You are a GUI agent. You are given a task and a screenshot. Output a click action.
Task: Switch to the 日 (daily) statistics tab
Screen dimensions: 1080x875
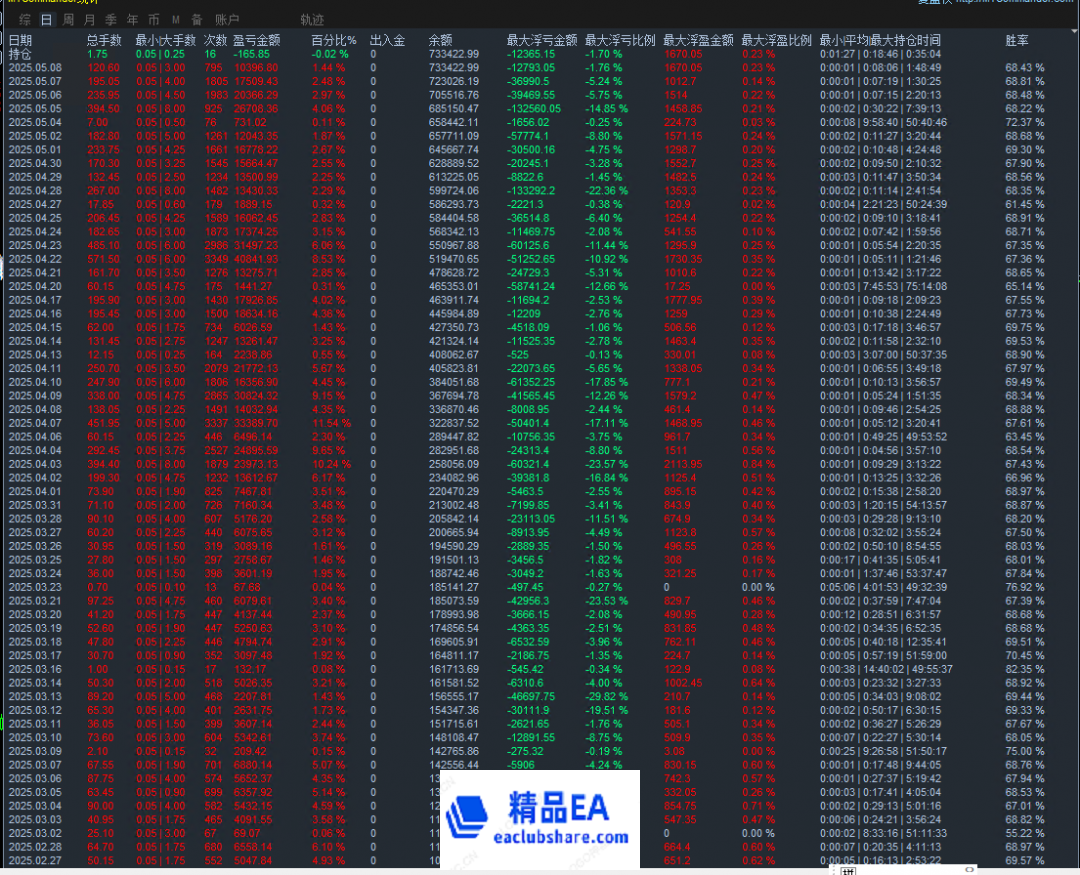click(46, 19)
